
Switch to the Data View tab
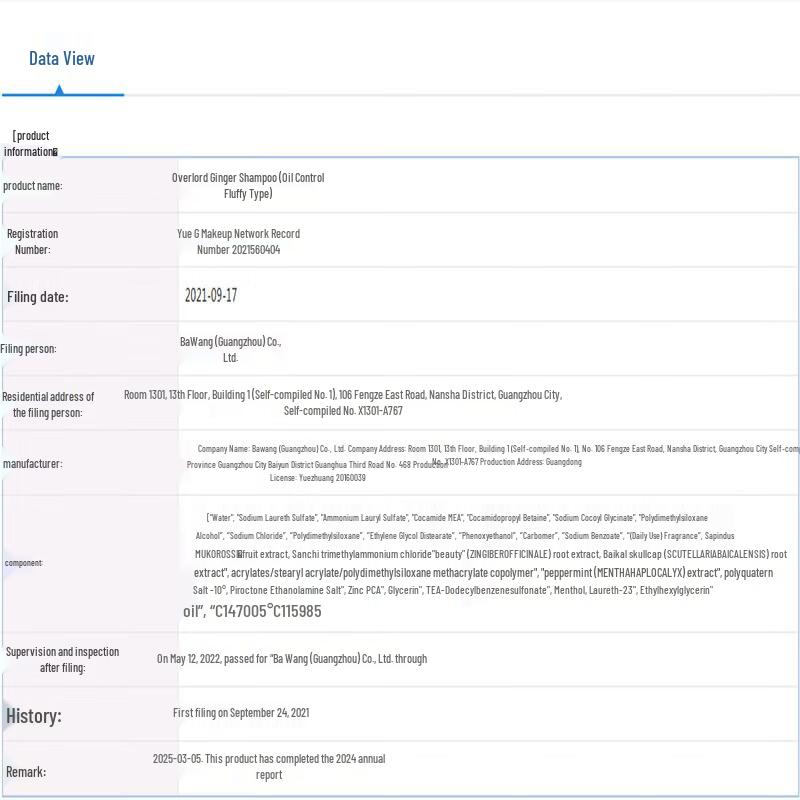pyautogui.click(x=62, y=59)
